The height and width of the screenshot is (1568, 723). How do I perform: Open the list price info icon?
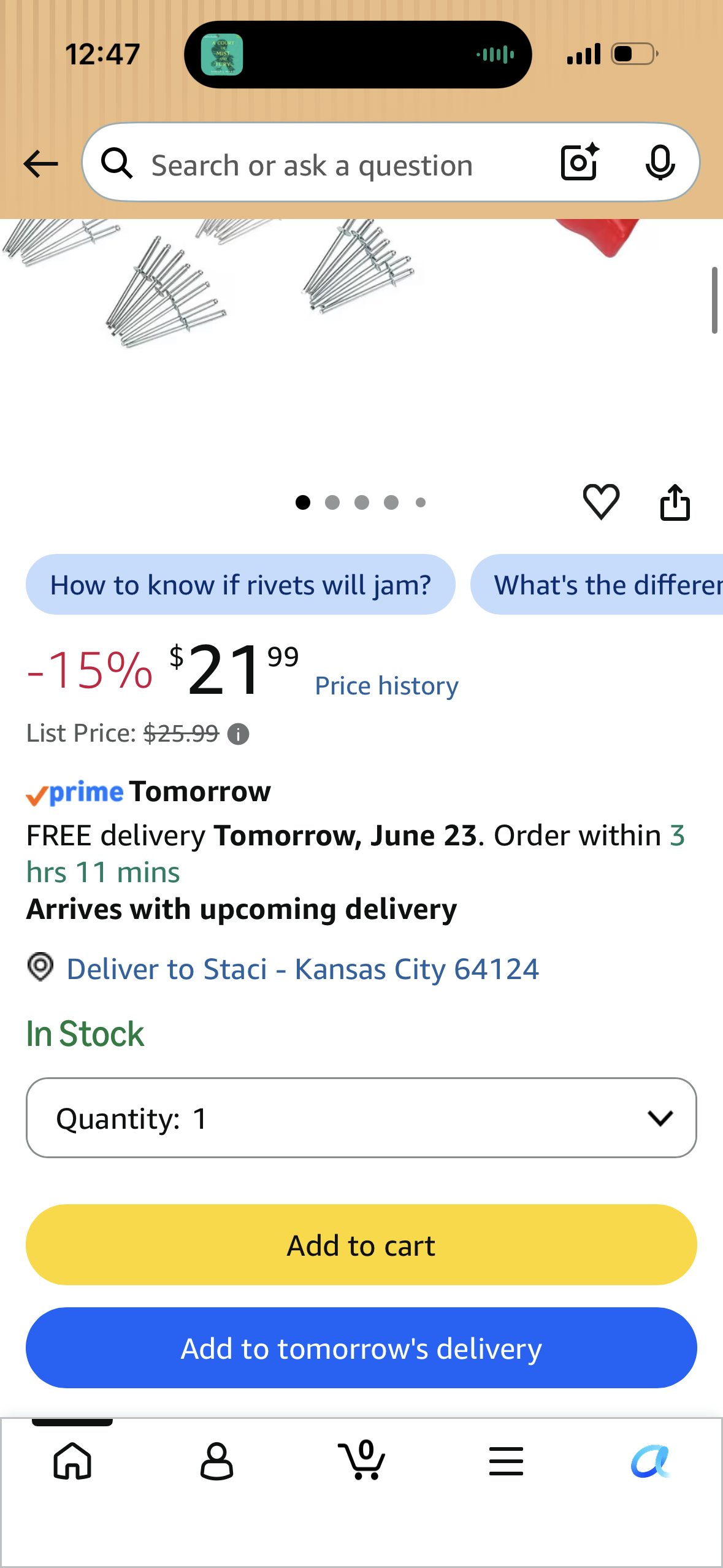coord(238,734)
